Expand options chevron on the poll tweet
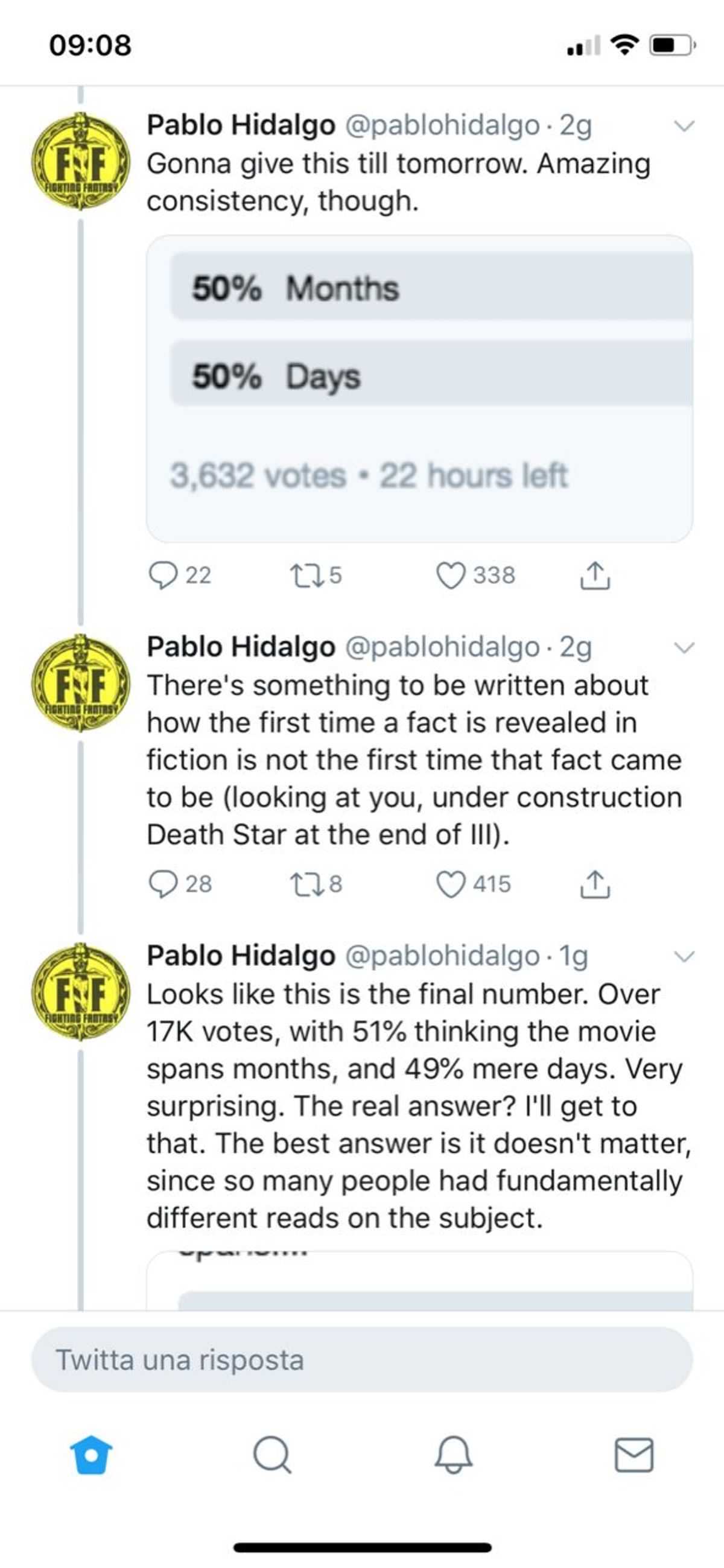The image size is (724, 1568). [x=684, y=126]
